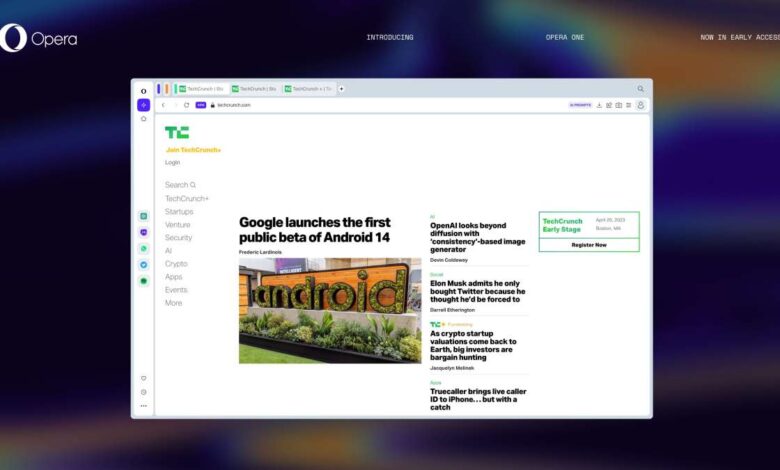Open the three-dots sidebar setup icon
Image resolution: width=780 pixels, height=470 pixels.
click(x=143, y=406)
